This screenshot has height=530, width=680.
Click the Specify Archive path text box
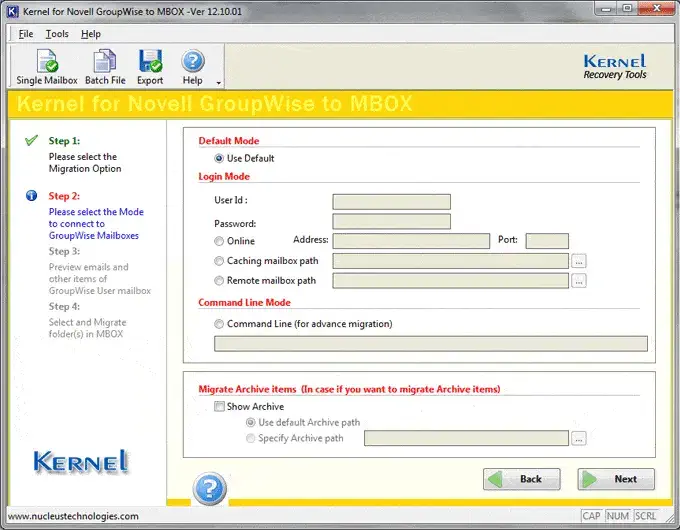(x=466, y=438)
